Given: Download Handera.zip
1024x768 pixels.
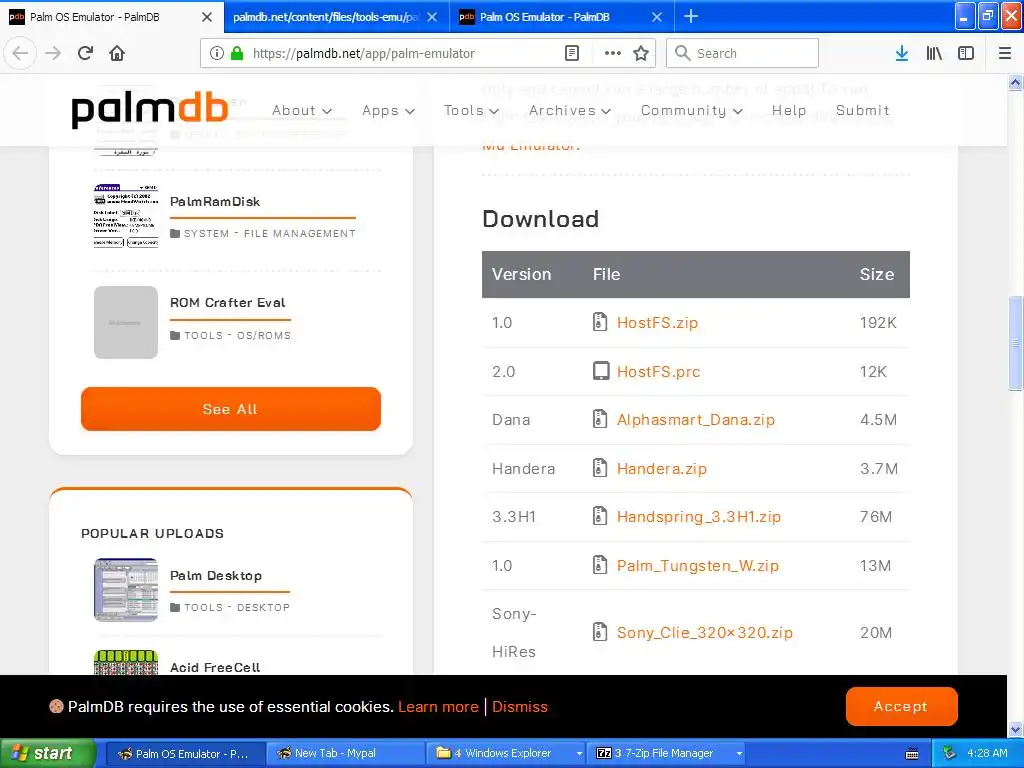Looking at the screenshot, I should click(662, 468).
